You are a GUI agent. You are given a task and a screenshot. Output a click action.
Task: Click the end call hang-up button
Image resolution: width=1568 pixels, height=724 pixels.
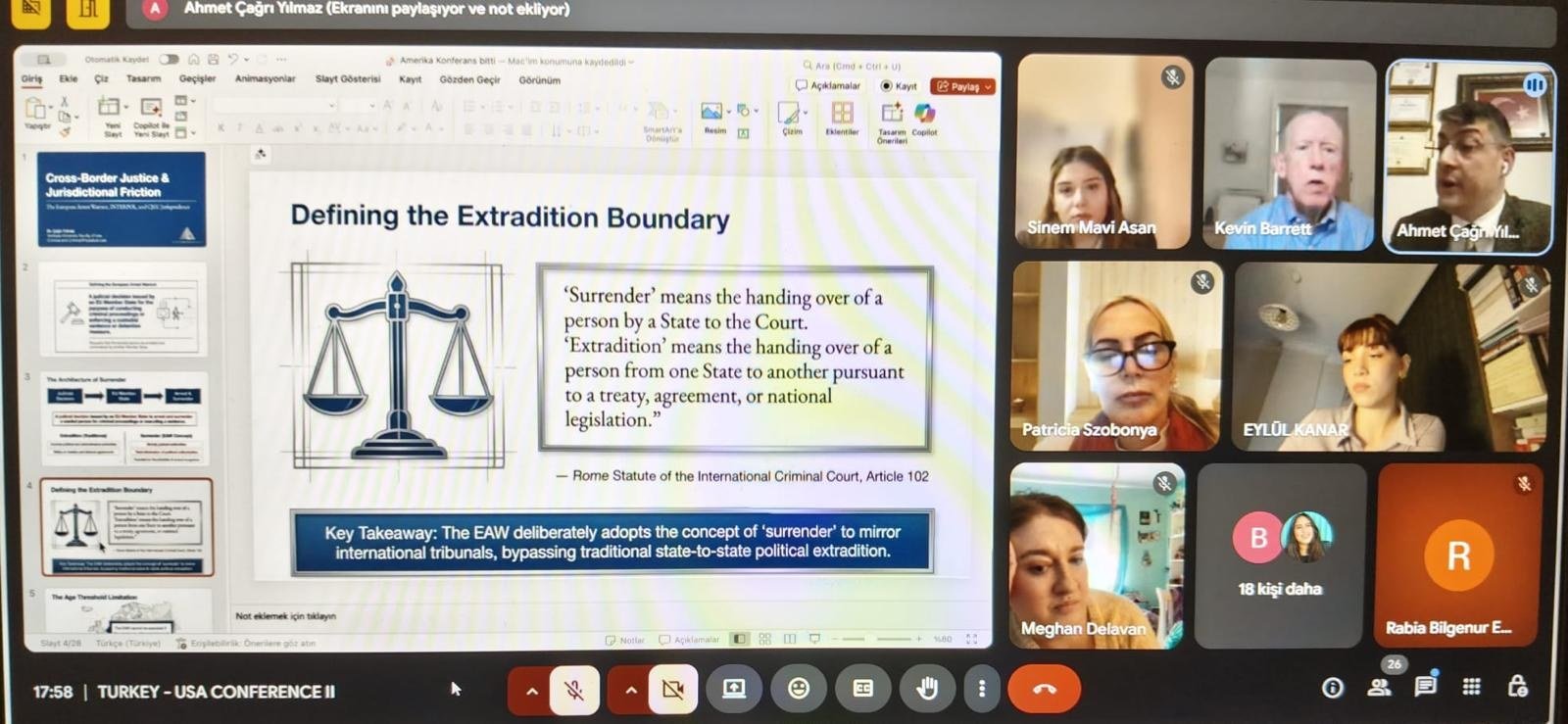pos(1045,689)
